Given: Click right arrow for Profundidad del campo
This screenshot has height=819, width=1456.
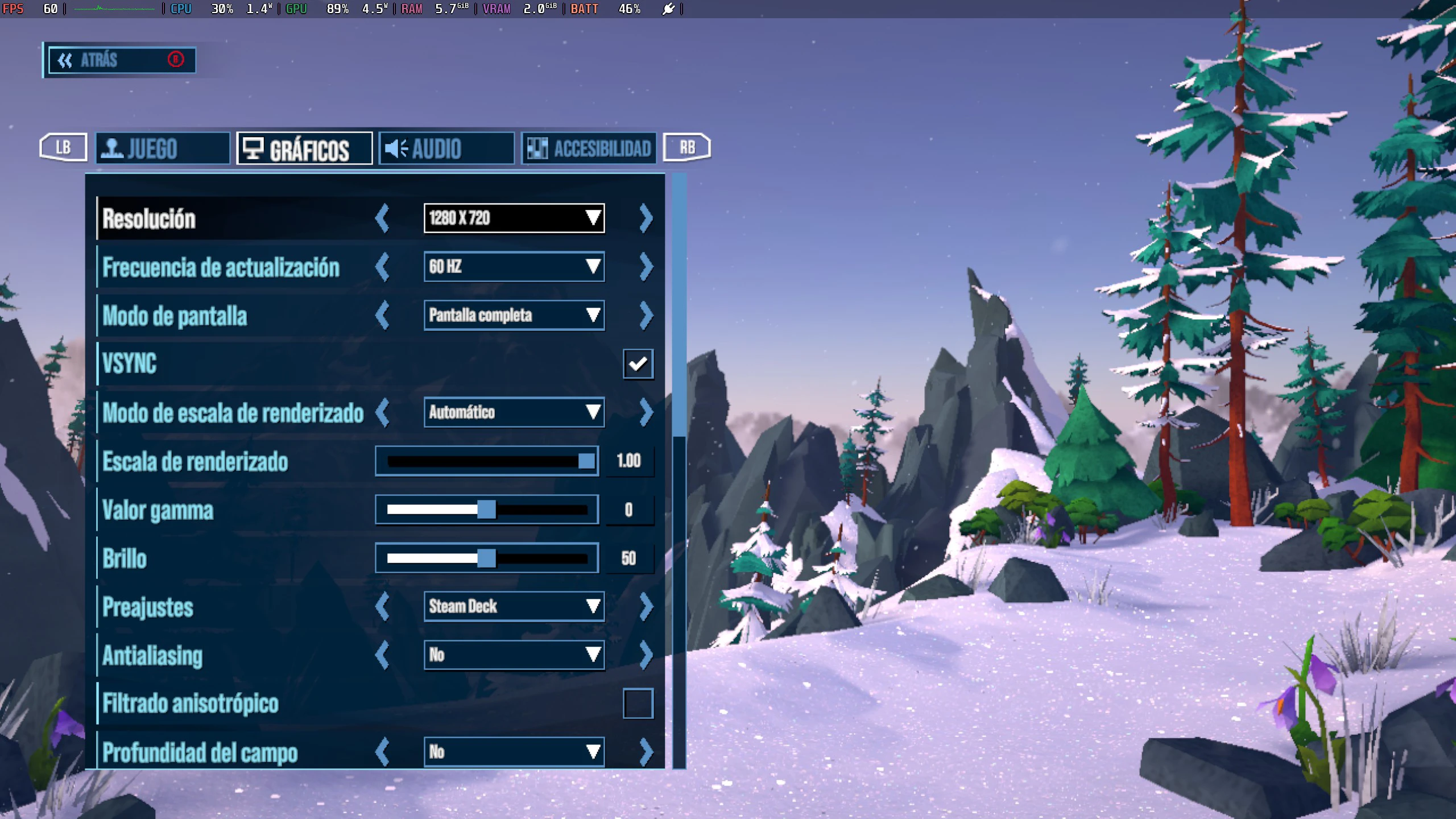Looking at the screenshot, I should (646, 752).
